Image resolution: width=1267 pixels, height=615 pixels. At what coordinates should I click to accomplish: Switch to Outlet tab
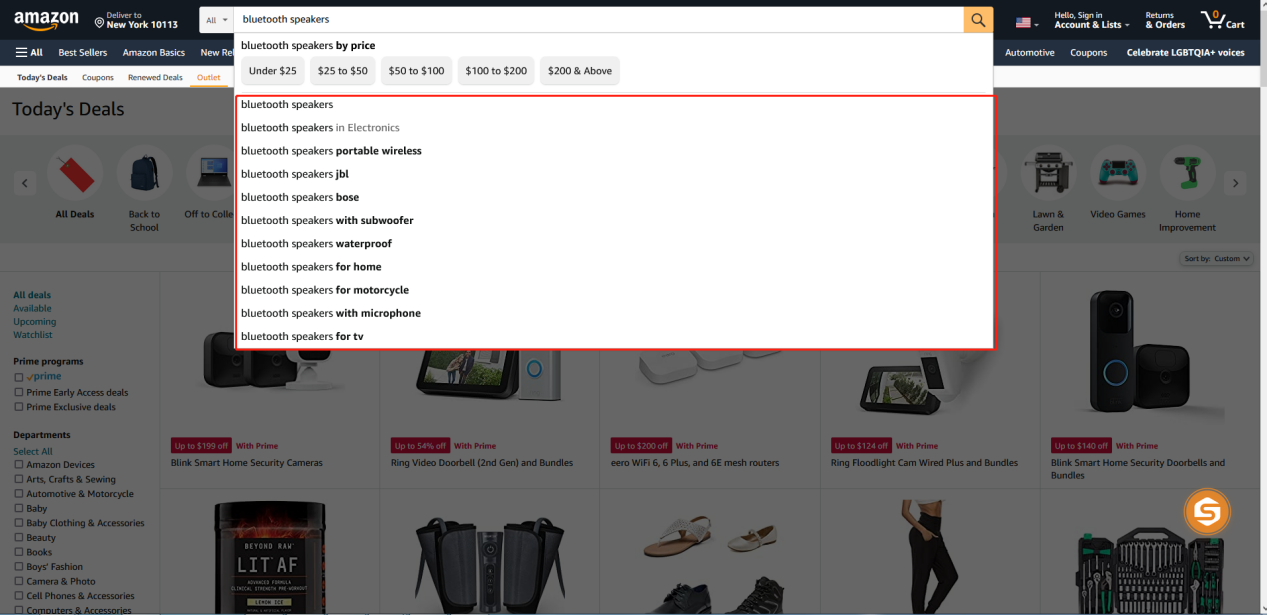point(209,77)
